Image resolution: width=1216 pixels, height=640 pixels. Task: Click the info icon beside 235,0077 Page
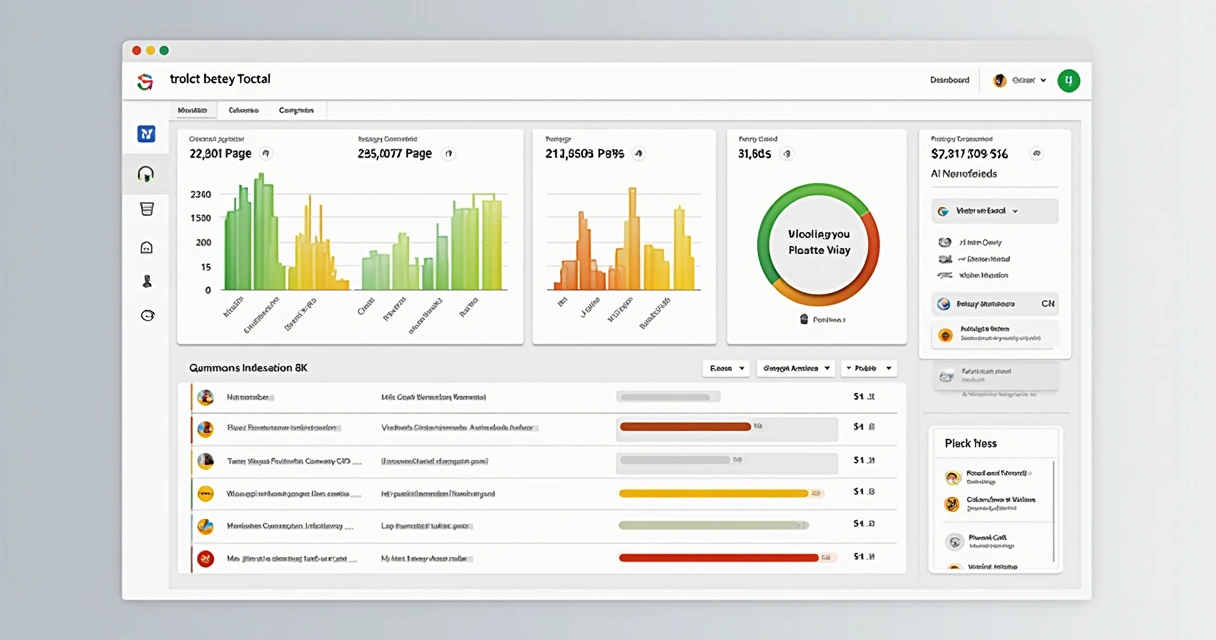448,154
